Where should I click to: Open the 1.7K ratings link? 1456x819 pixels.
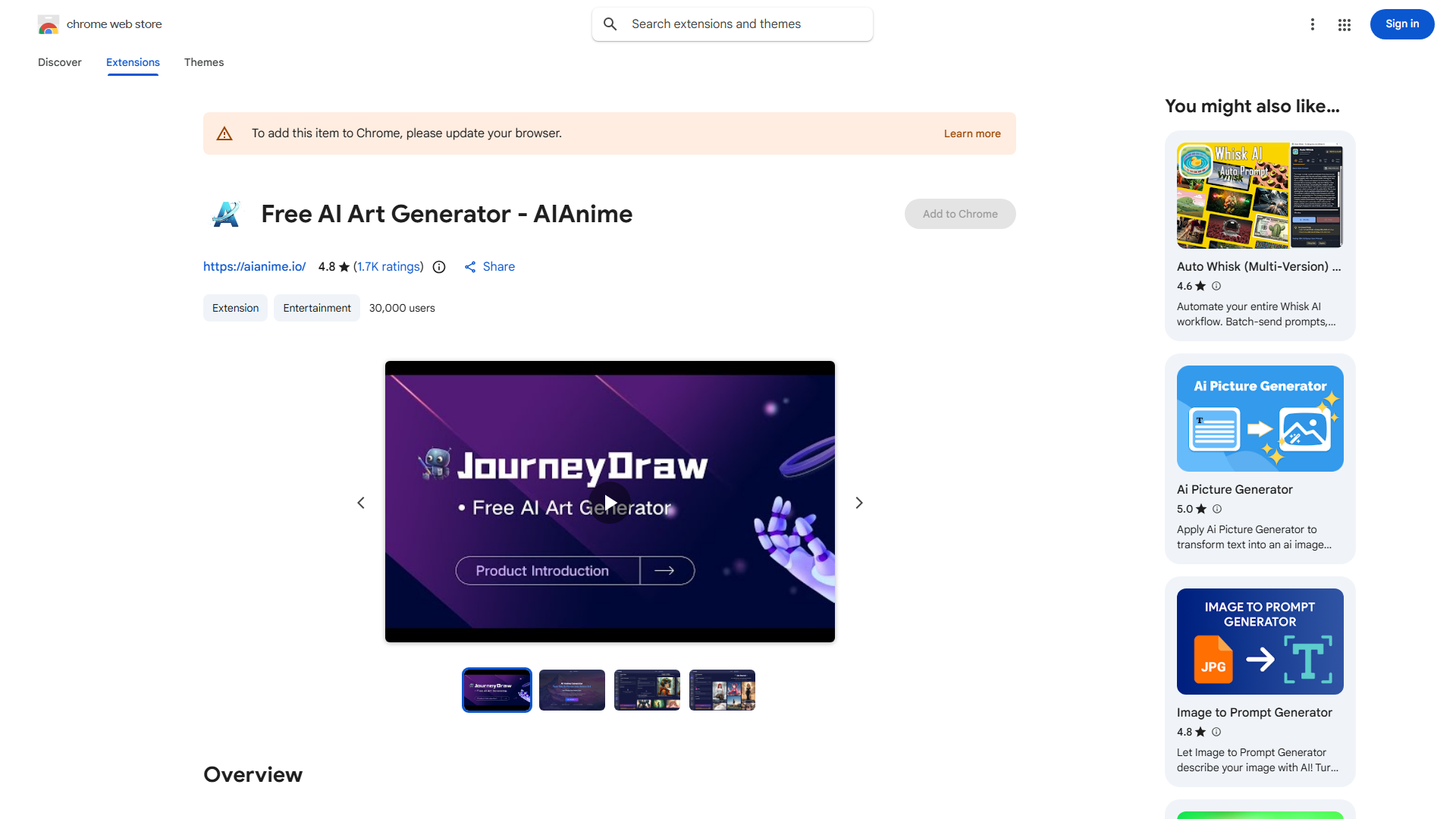(388, 267)
